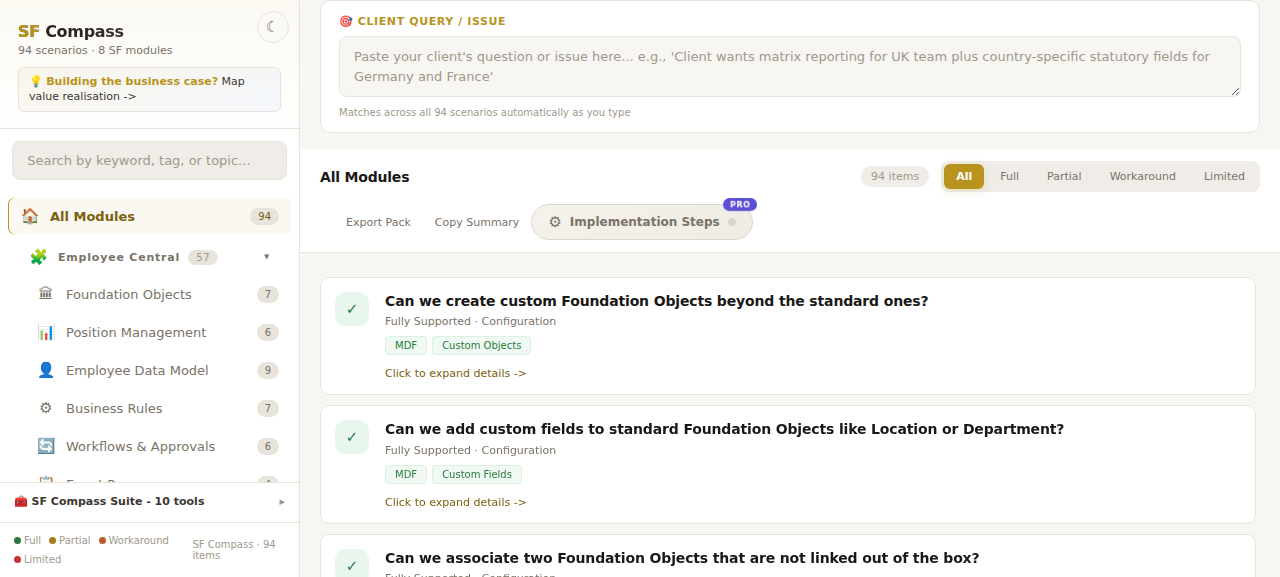
Task: Toggle dark mode with the moon icon
Action: point(273,27)
